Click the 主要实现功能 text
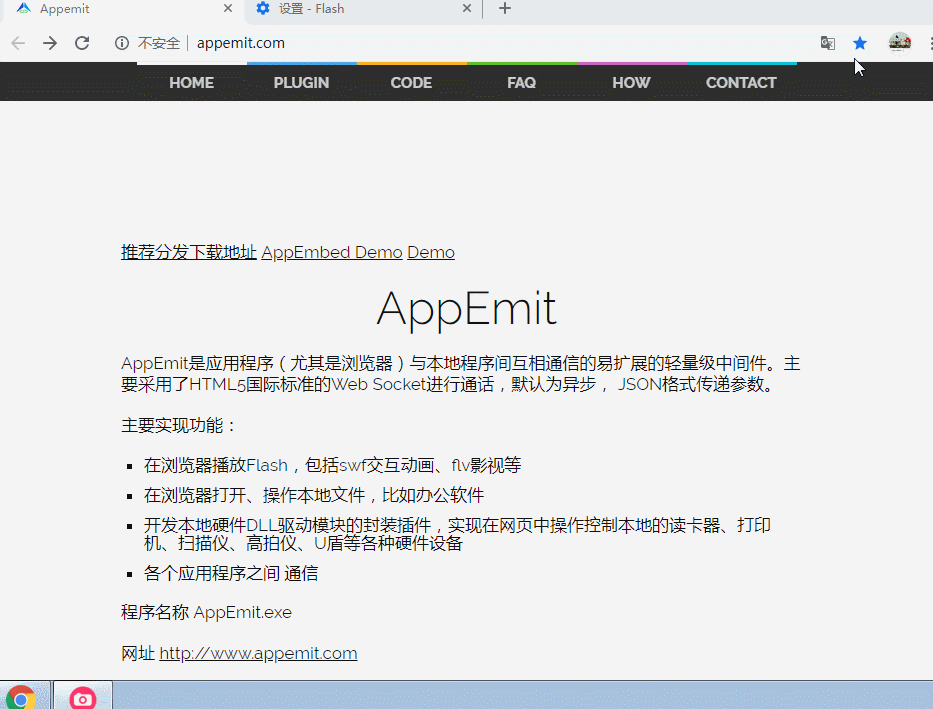Viewport: 933px width, 709px height. tap(178, 425)
